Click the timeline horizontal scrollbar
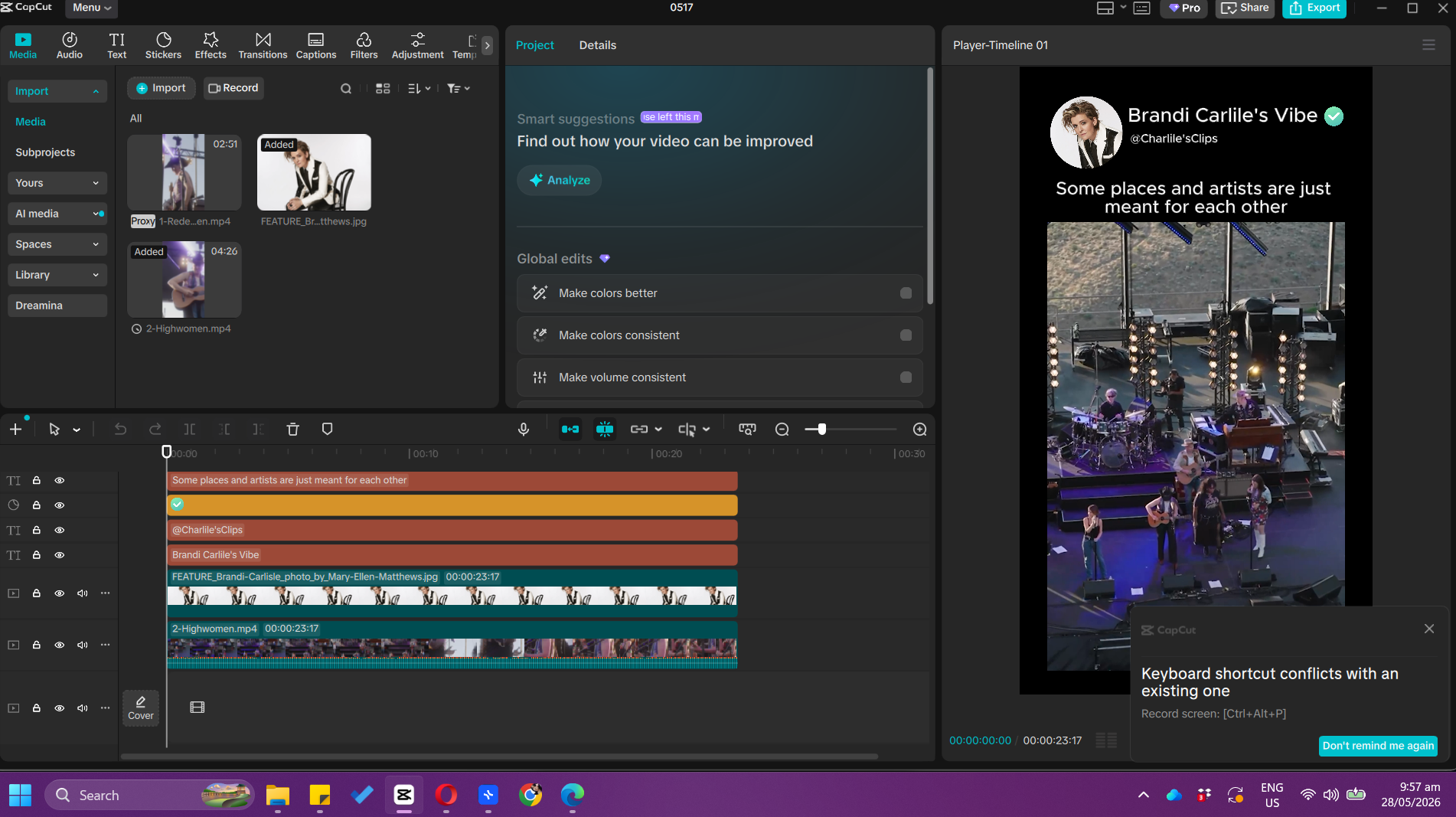1456x817 pixels. (x=499, y=757)
